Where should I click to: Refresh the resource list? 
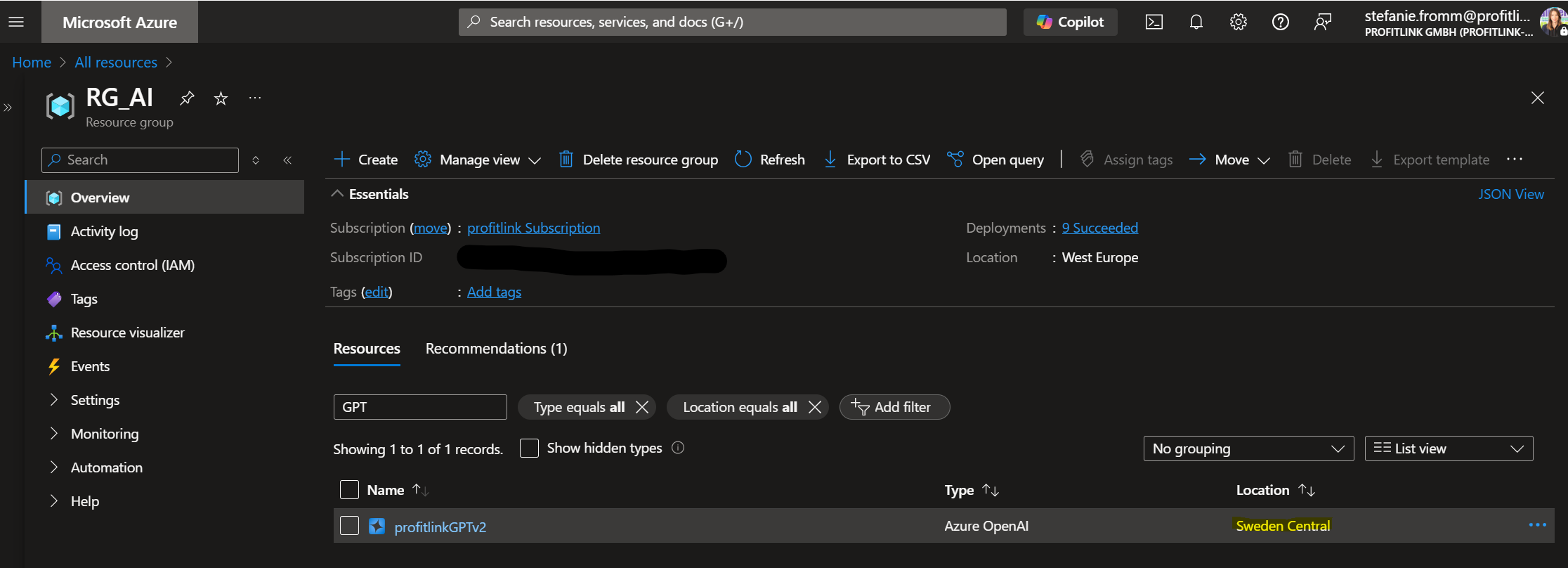[770, 160]
